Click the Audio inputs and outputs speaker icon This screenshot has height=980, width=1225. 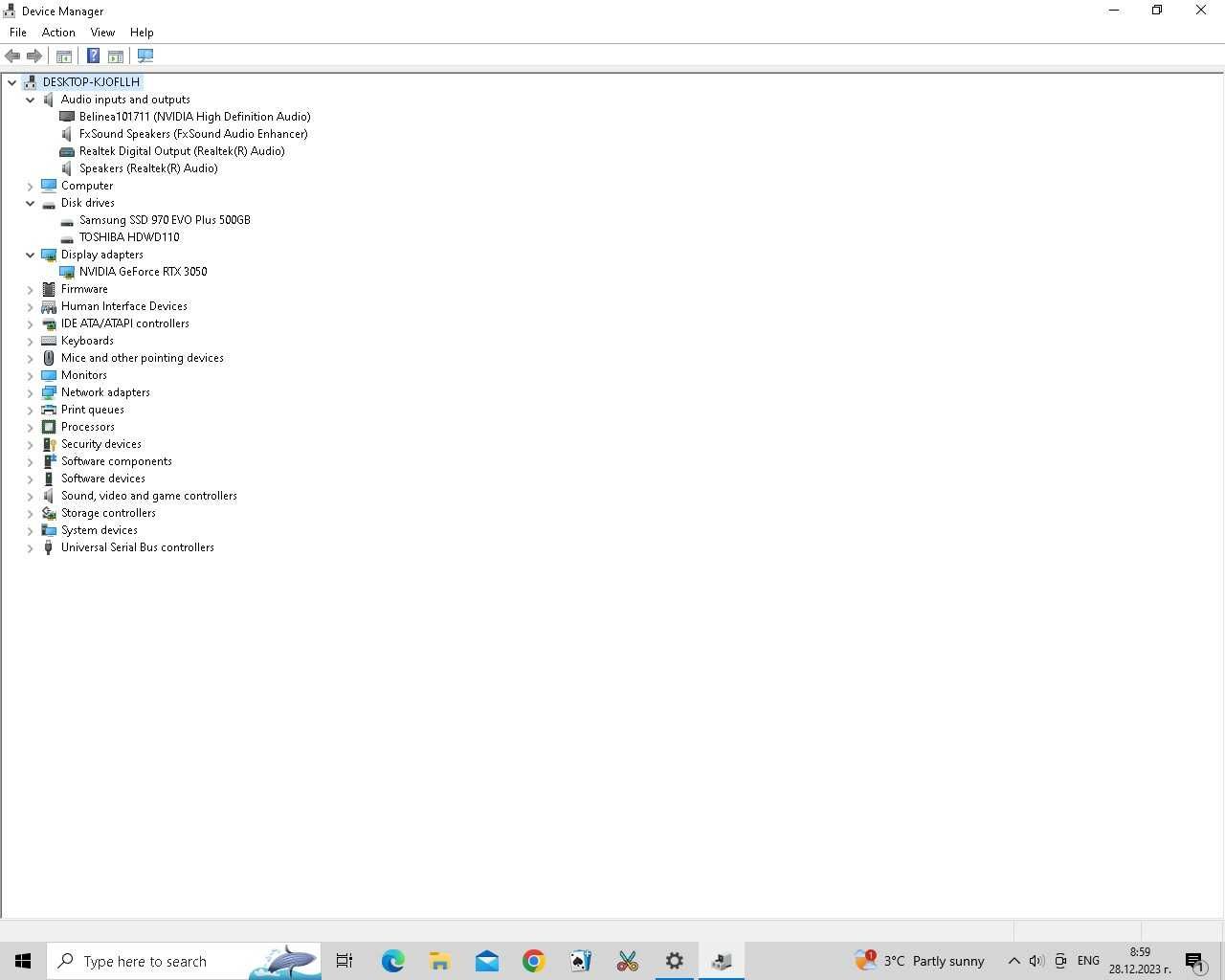pos(49,100)
